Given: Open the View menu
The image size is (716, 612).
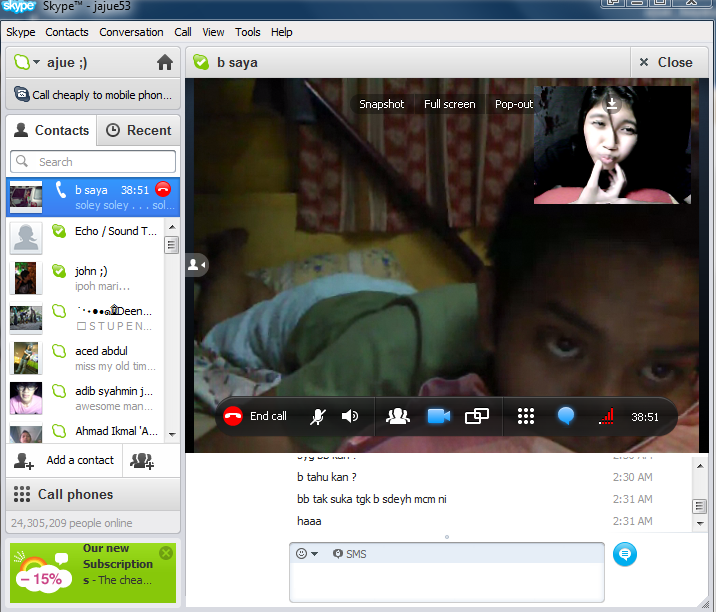Looking at the screenshot, I should tap(213, 32).
